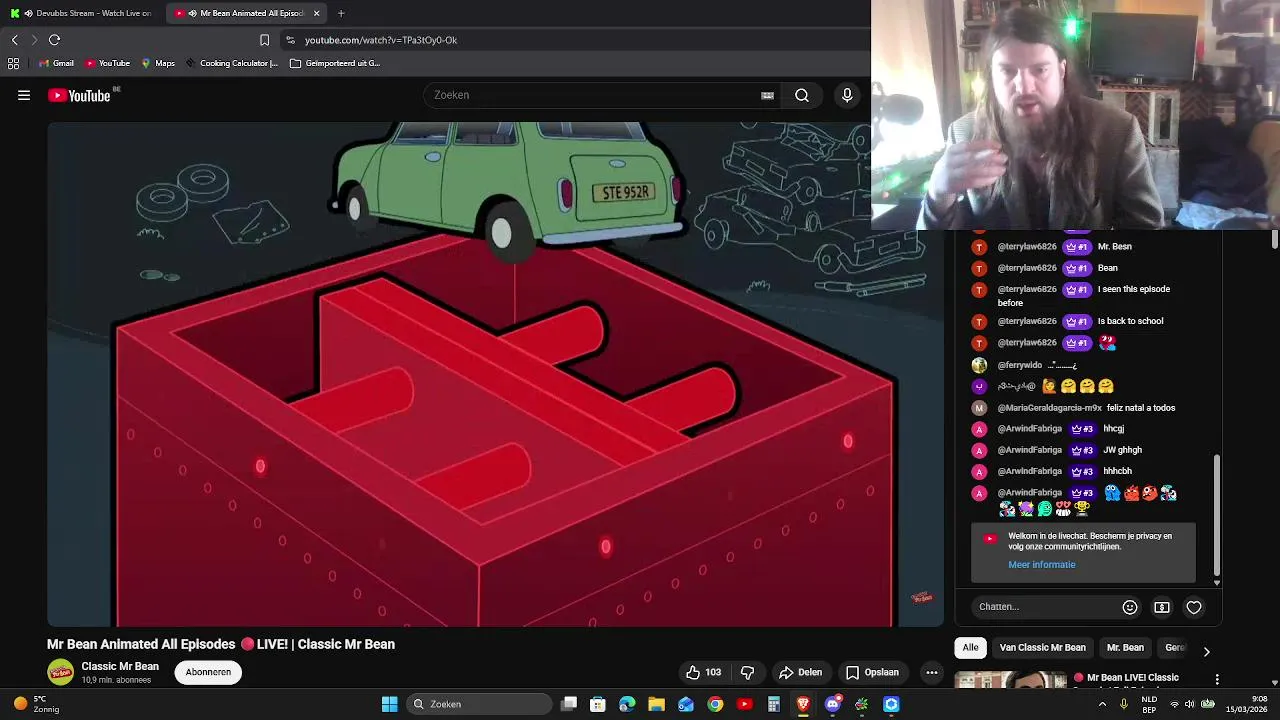The height and width of the screenshot is (720, 1280).
Task: Bookmark this page with bookmark icon
Action: click(264, 40)
